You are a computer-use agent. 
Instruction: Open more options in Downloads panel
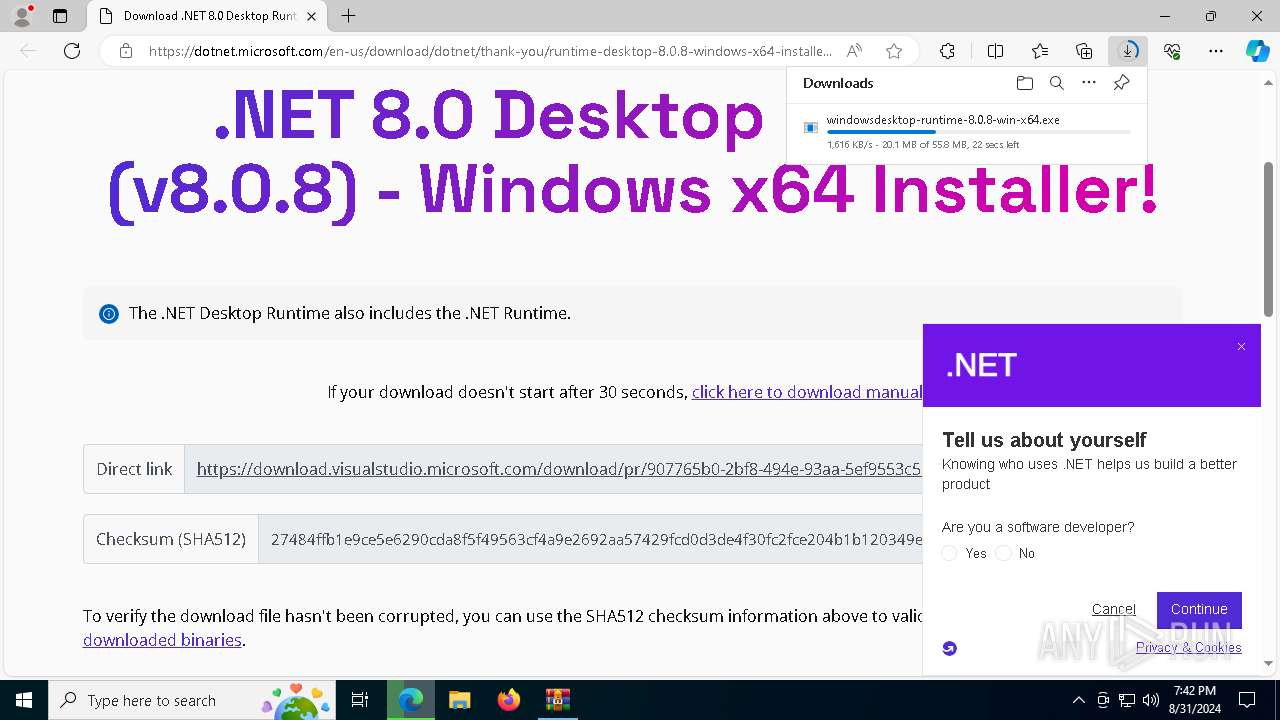click(1089, 83)
